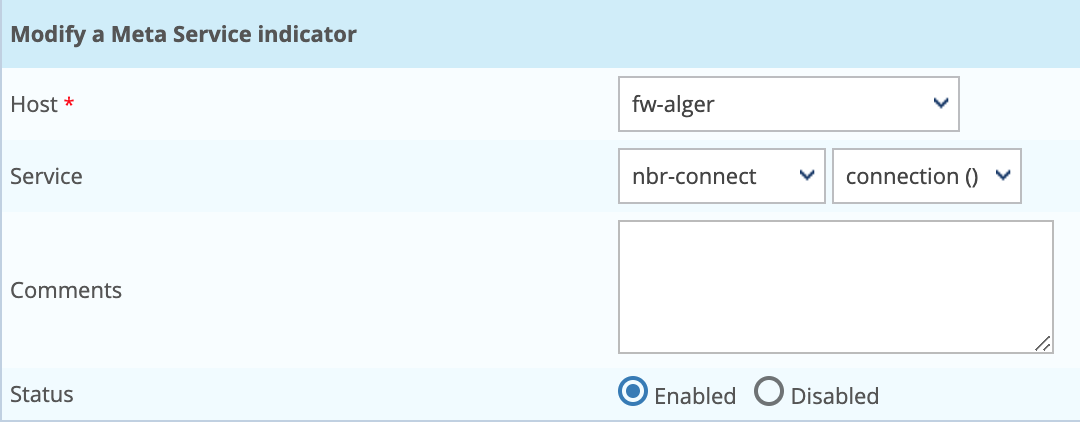Click the Disabled status label text
Image resolution: width=1080 pixels, height=422 pixels.
835,395
